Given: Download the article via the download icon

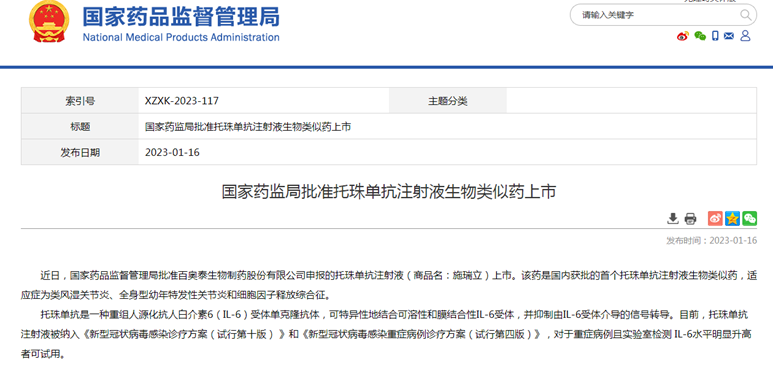Looking at the screenshot, I should click(x=673, y=218).
